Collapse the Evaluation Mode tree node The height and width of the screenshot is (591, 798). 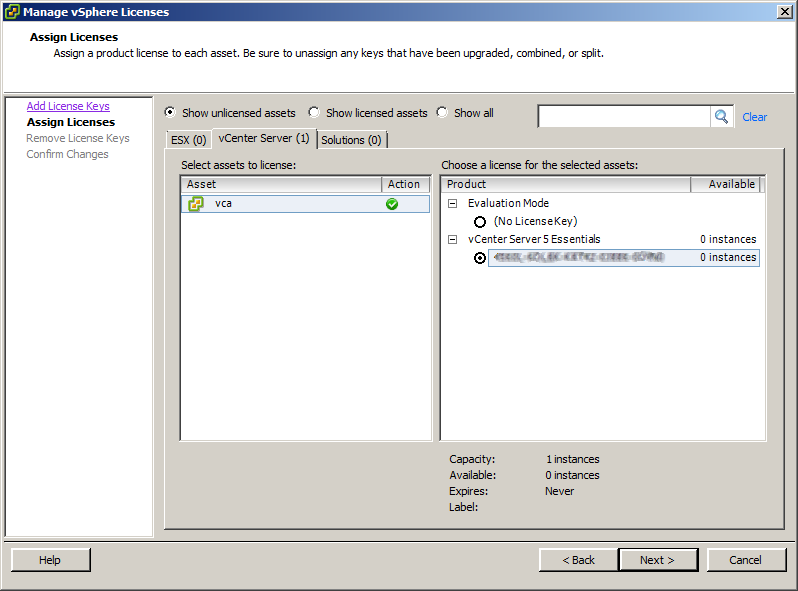(452, 204)
